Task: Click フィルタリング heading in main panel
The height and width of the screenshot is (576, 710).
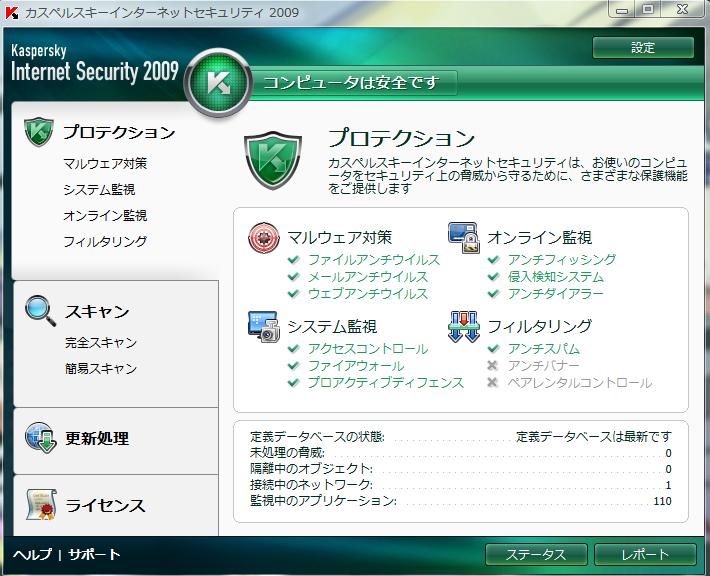Action: pos(540,326)
